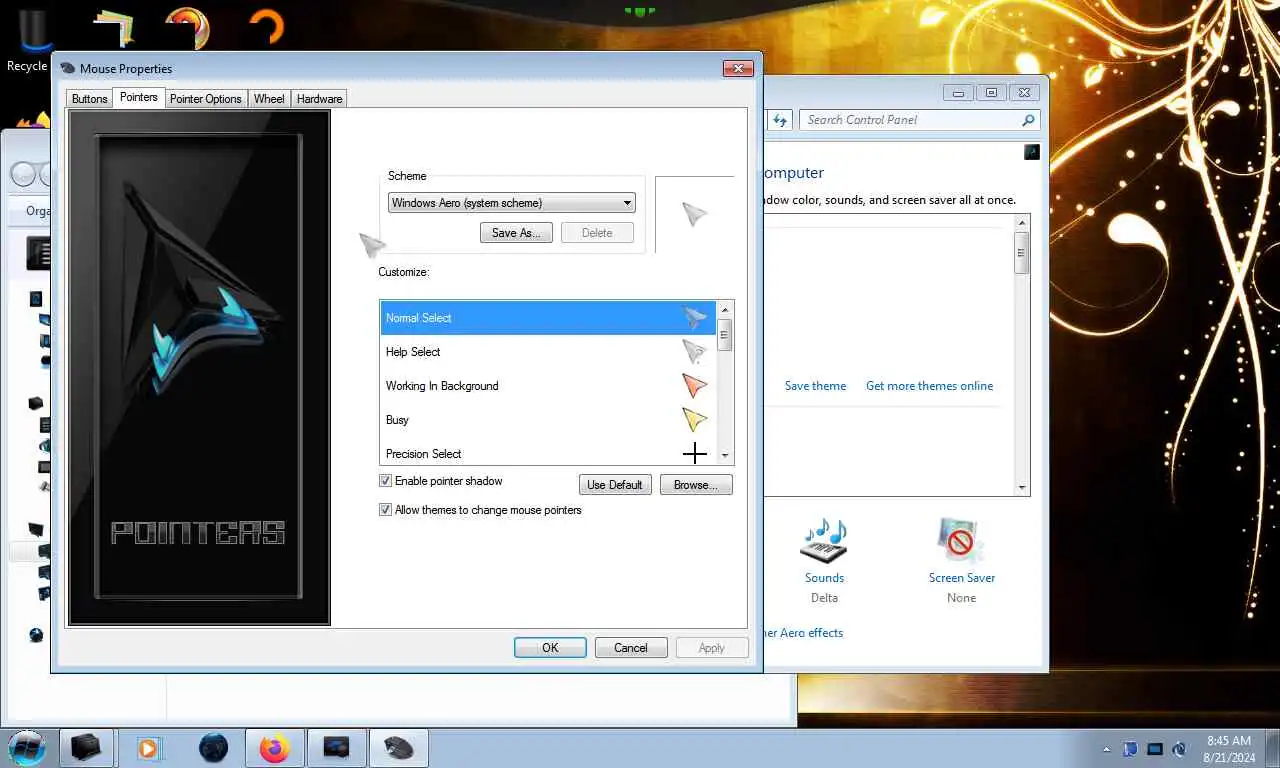Click the themes list scrollbar thumb
The height and width of the screenshot is (768, 1280).
coord(1022,253)
